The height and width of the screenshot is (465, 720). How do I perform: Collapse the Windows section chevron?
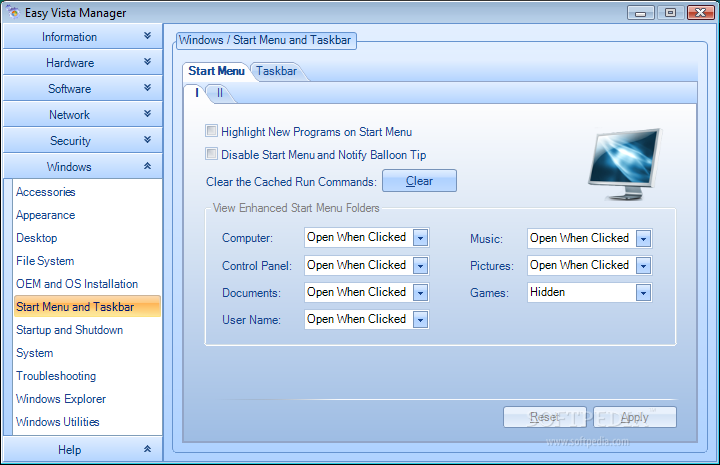tap(147, 166)
